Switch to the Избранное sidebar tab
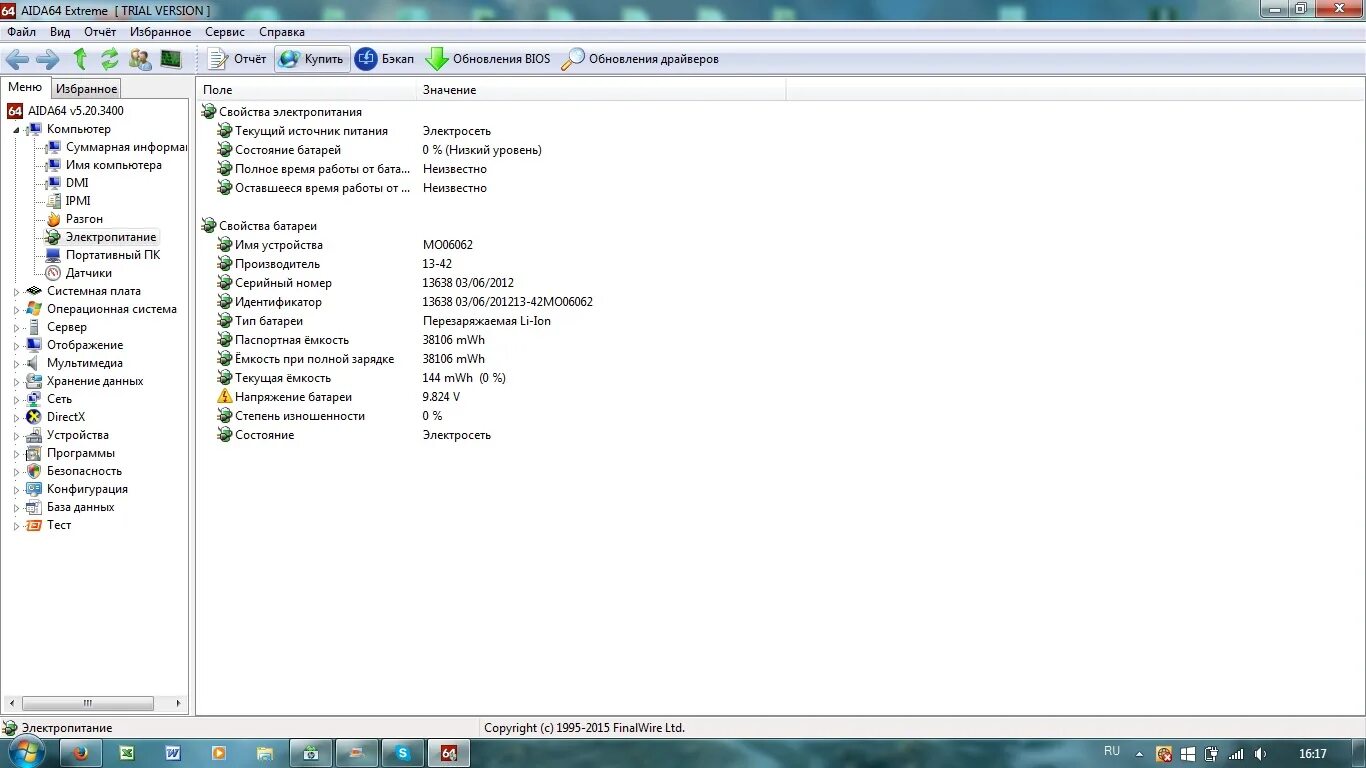 coord(86,89)
